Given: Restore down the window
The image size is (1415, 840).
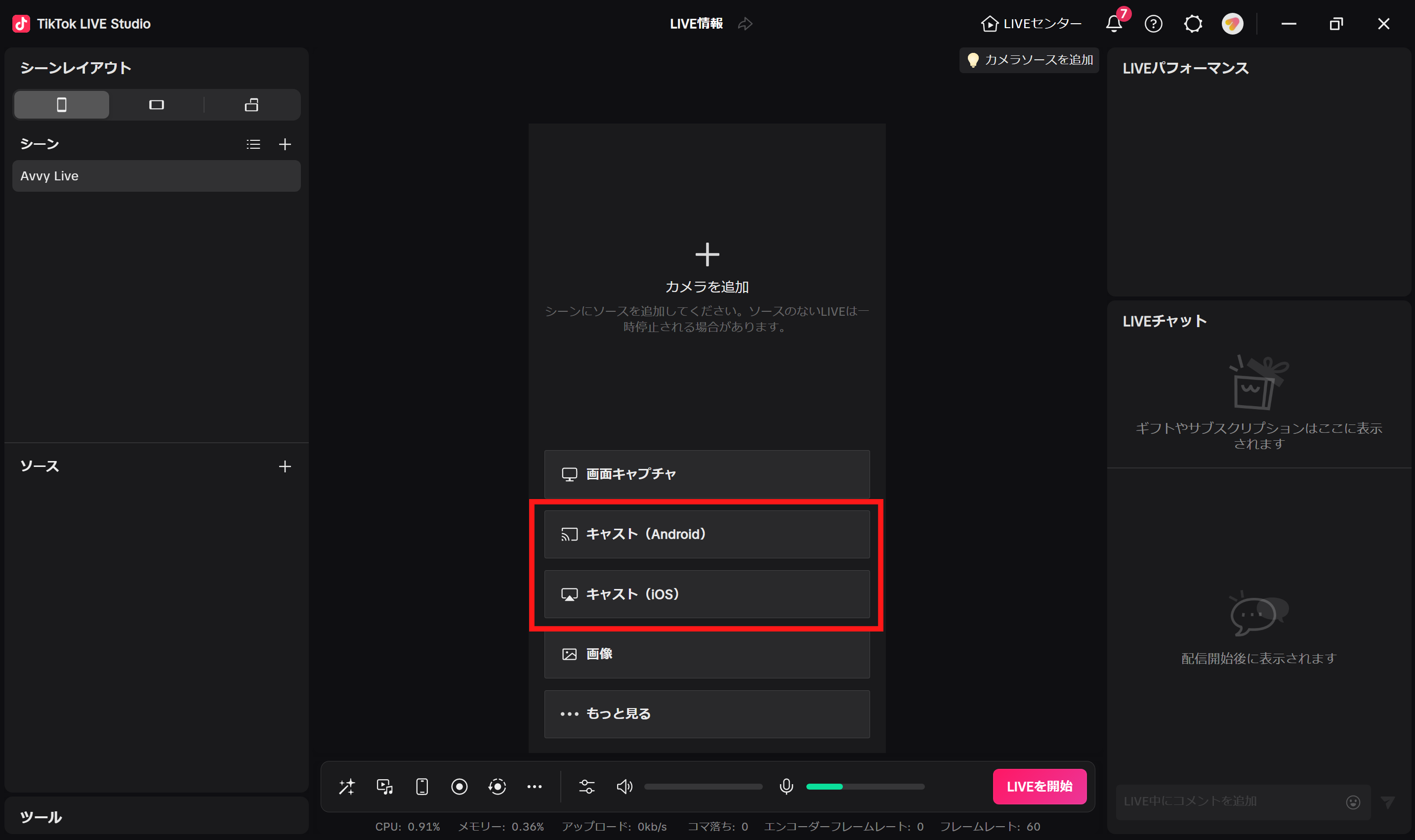Looking at the screenshot, I should coord(1336,24).
